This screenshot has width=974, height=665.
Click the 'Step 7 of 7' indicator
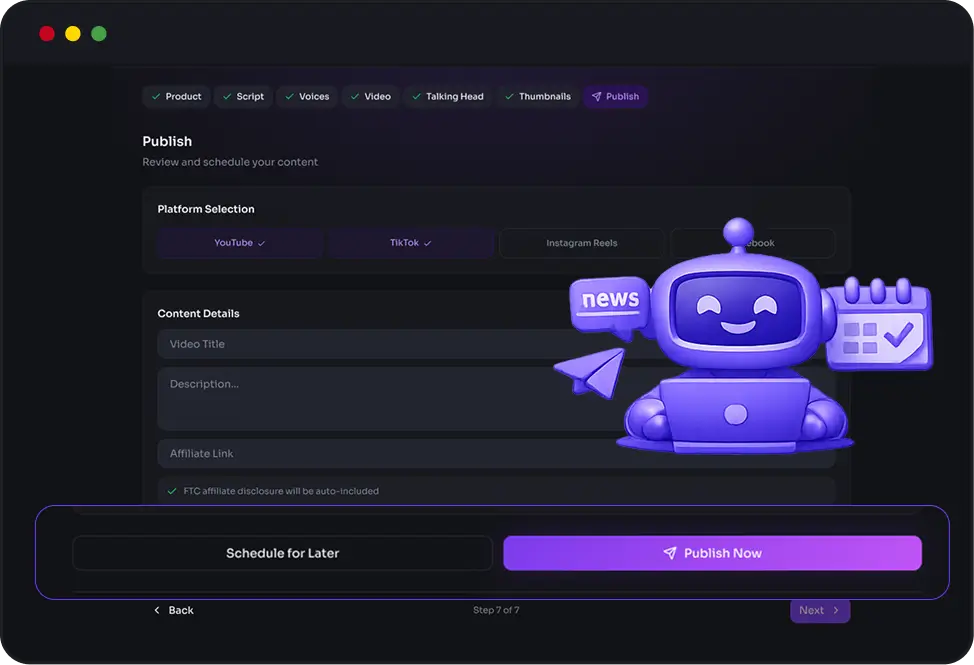click(x=496, y=610)
